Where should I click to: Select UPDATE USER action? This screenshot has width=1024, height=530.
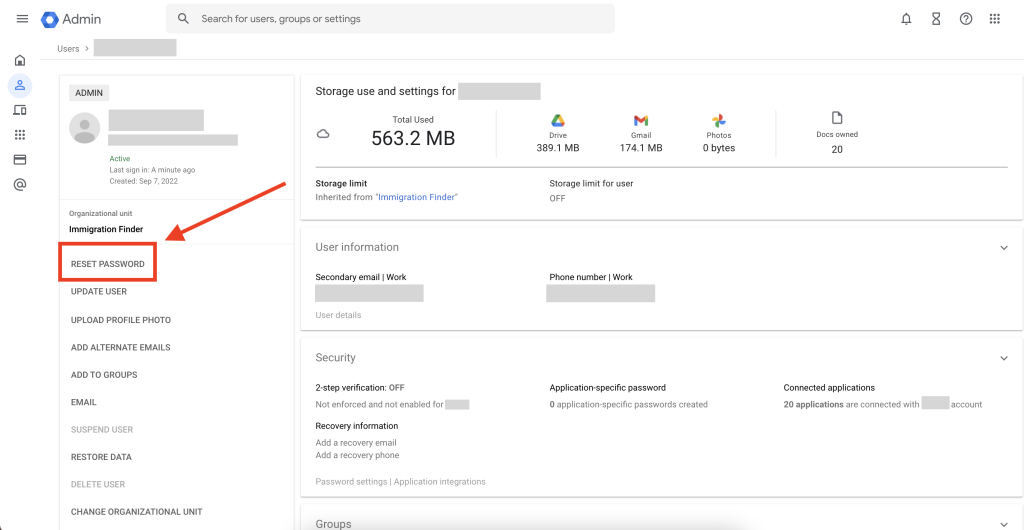(99, 292)
